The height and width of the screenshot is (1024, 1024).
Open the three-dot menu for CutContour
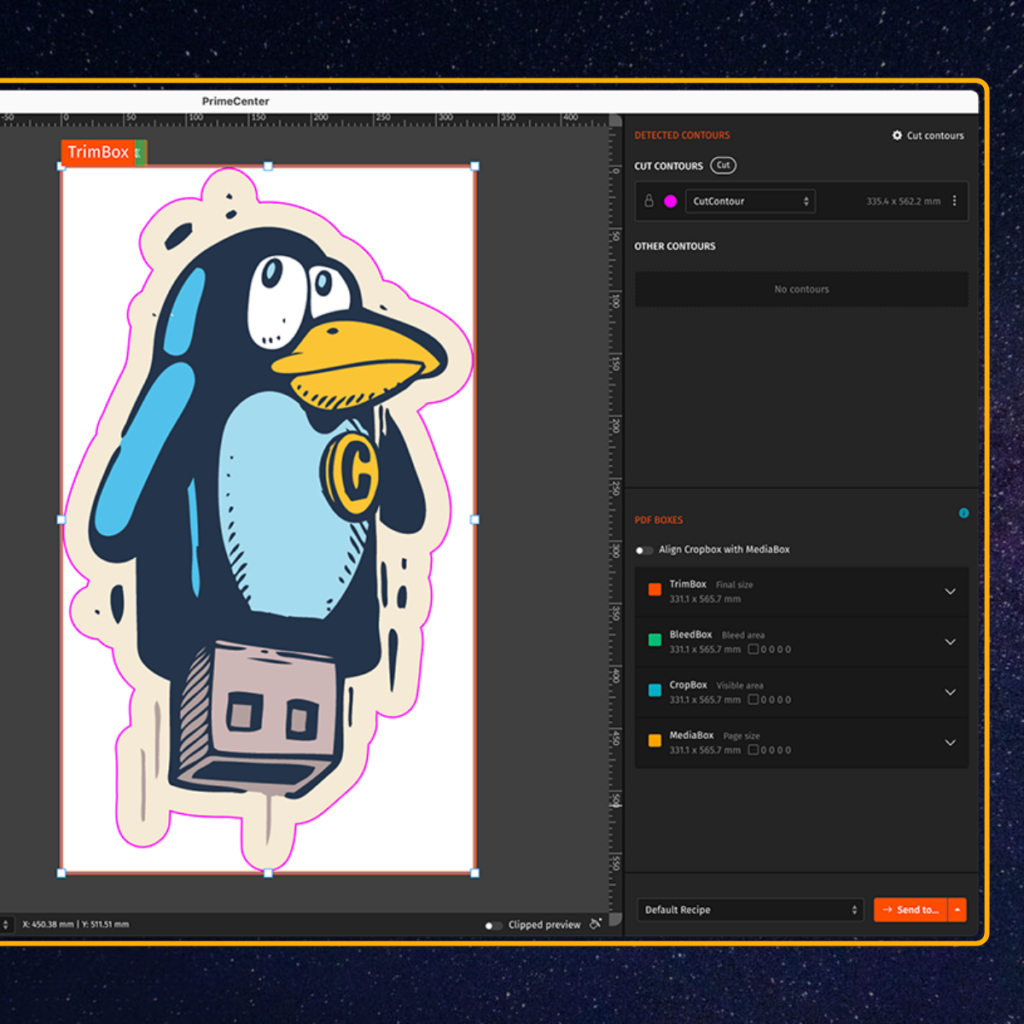(x=954, y=201)
